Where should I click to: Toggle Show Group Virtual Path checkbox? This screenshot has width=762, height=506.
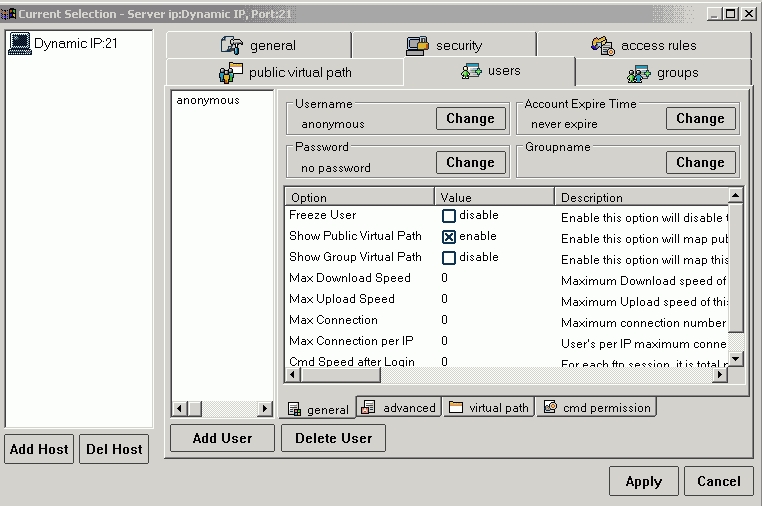pos(449,258)
